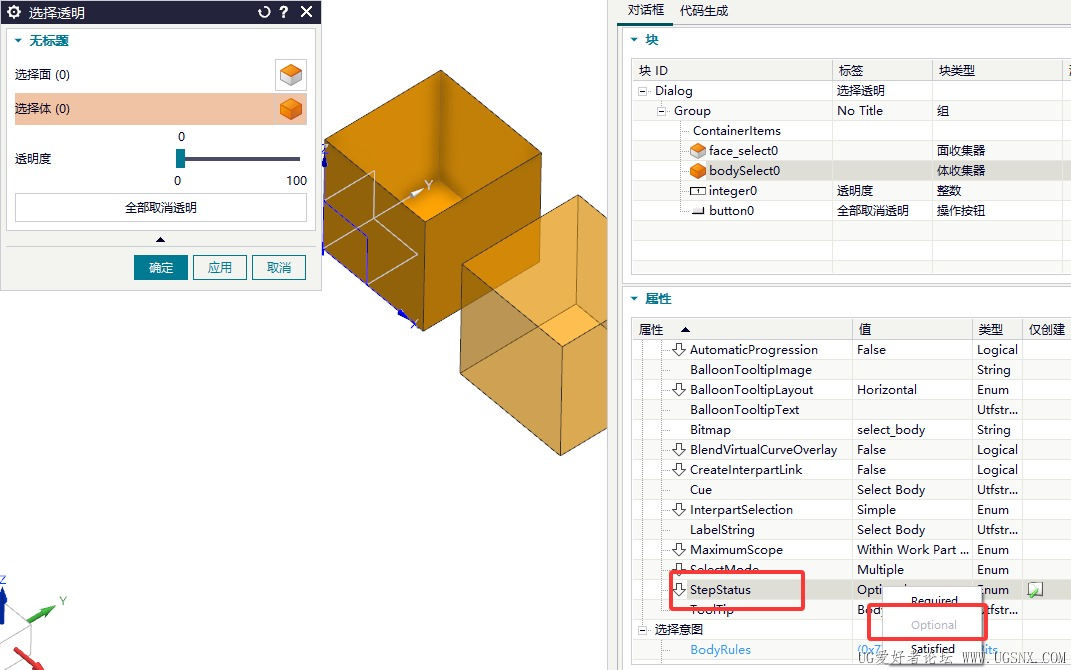Screen dimensions: 1071x670
Task: Click the MaximumScope arrow icon
Action: (678, 549)
